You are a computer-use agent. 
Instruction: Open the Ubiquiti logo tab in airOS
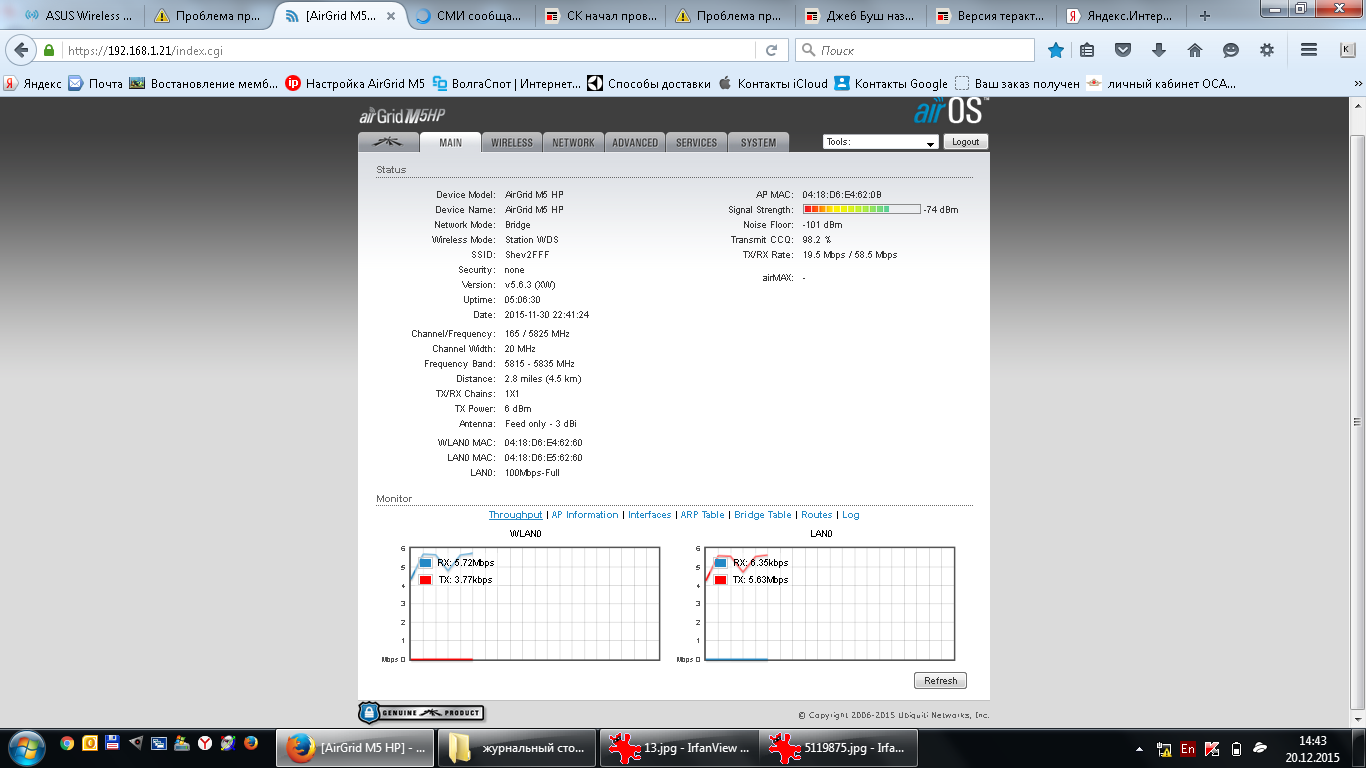click(x=388, y=142)
